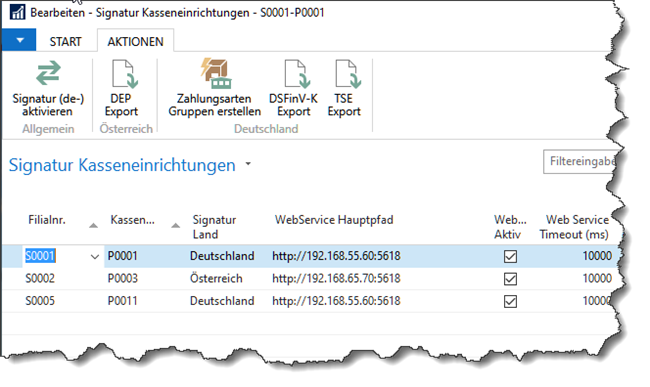650x387 pixels.
Task: Toggle Web Aktiv checkbox for S0002
Action: [x=510, y=279]
